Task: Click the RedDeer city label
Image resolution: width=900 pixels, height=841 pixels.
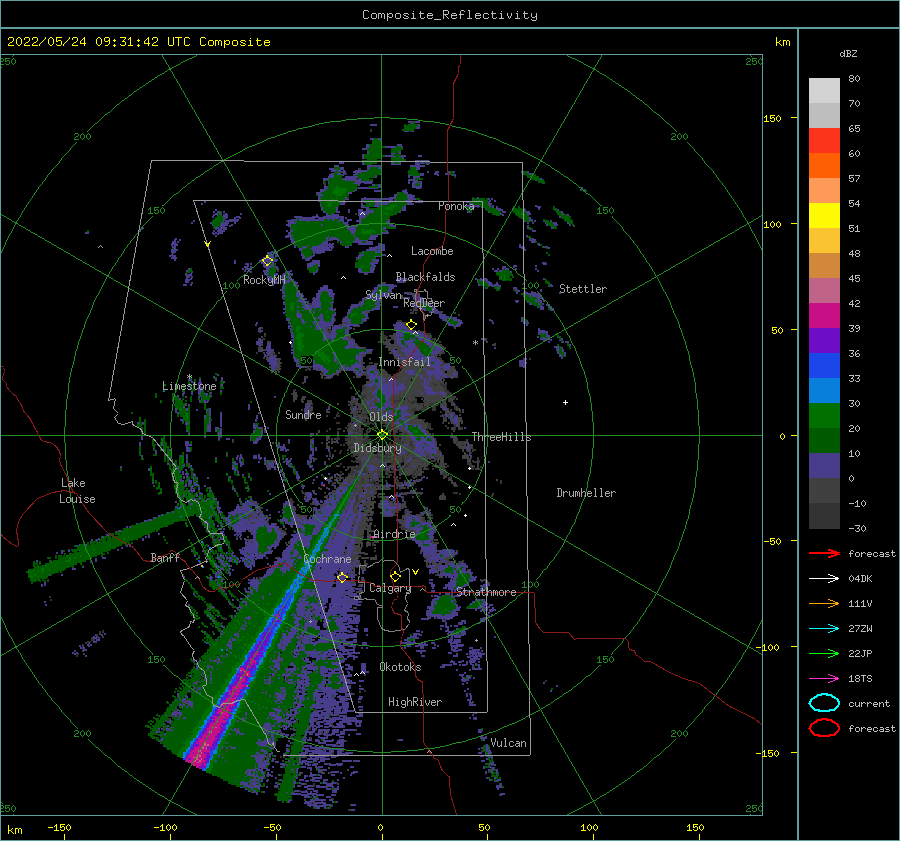Action: pos(424,303)
